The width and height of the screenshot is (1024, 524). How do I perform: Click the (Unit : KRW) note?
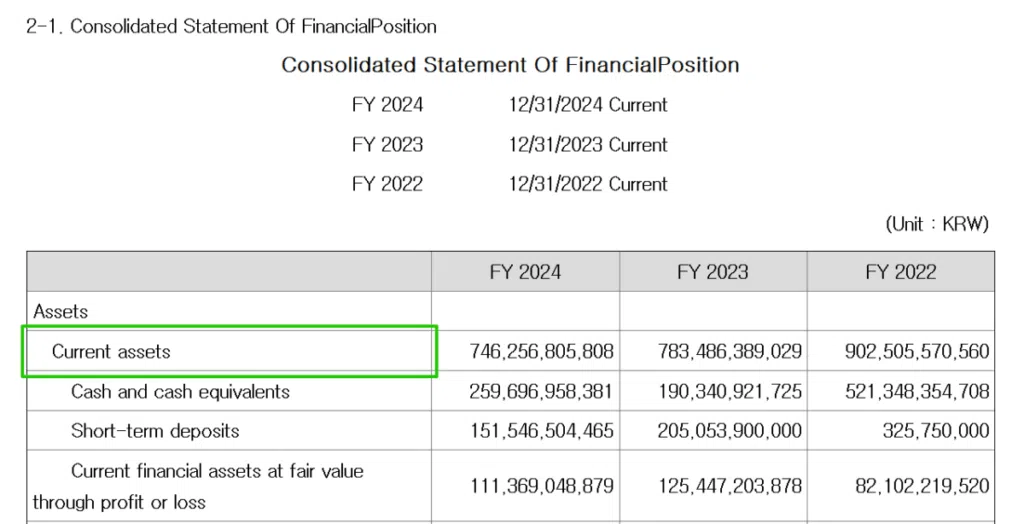[937, 224]
